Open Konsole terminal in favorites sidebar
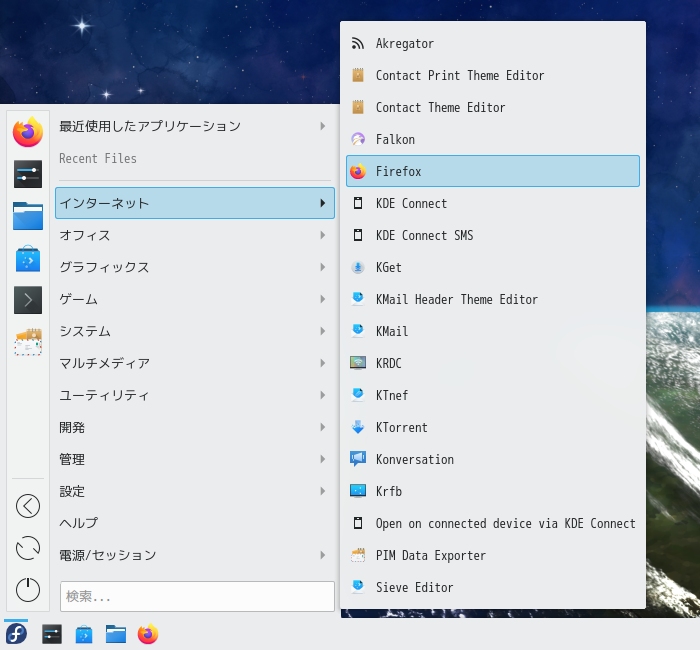The height and width of the screenshot is (650, 700). point(28,300)
